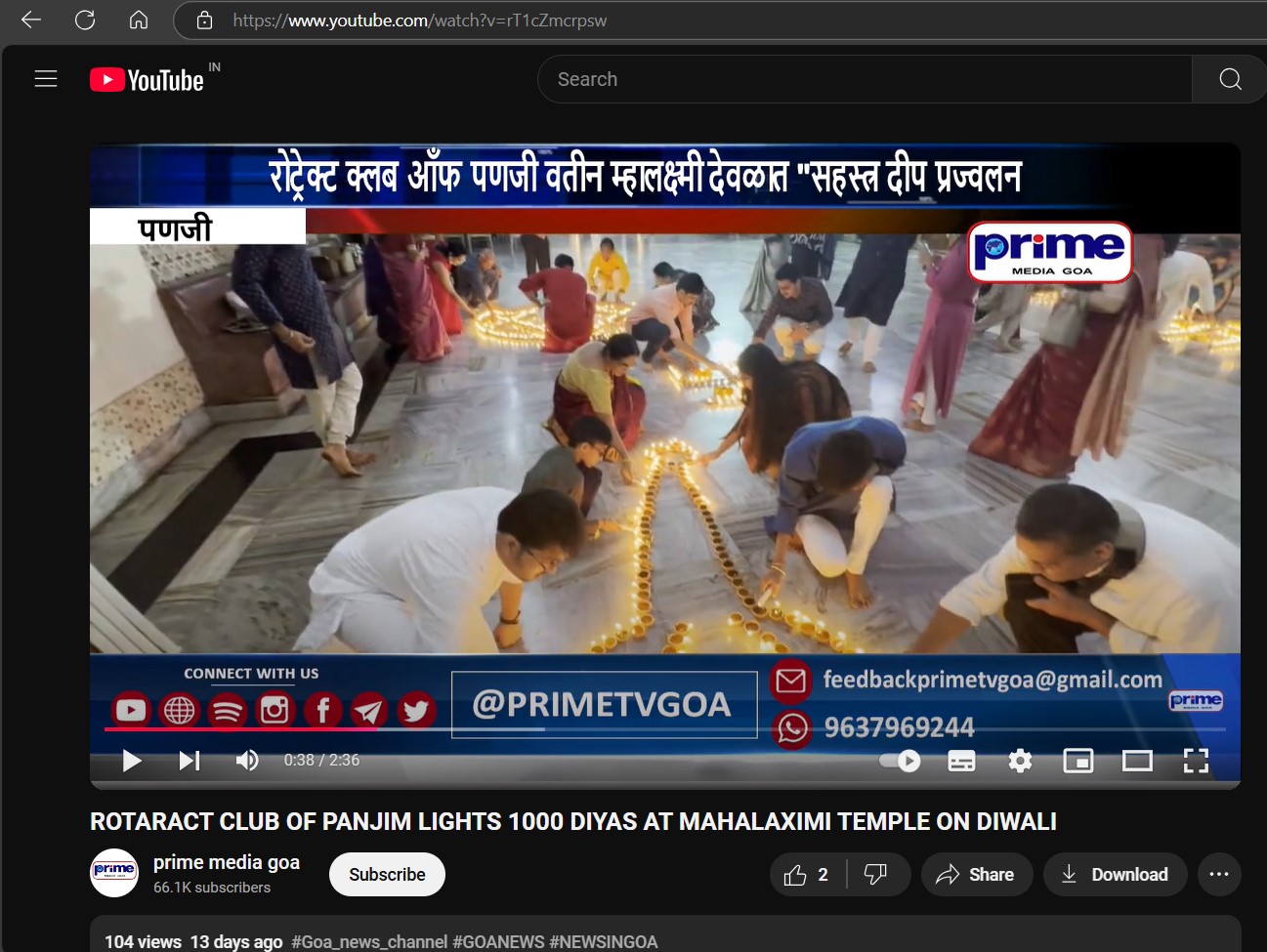Skip to next video

[190, 761]
